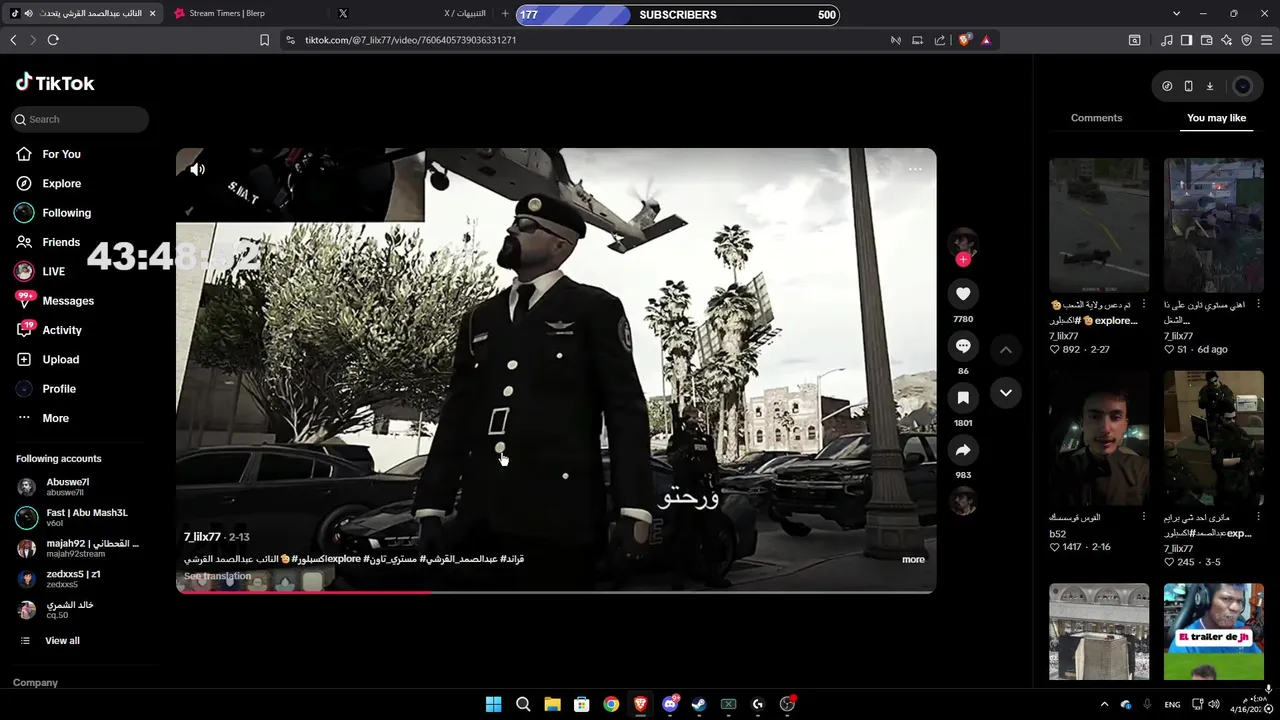Go back in the browser
This screenshot has width=1280, height=720.
tap(13, 40)
